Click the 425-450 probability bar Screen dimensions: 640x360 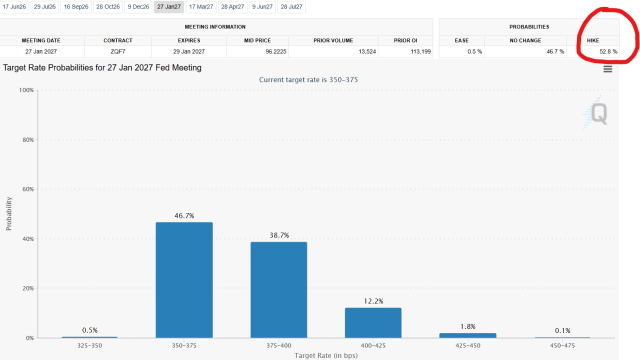(x=468, y=336)
